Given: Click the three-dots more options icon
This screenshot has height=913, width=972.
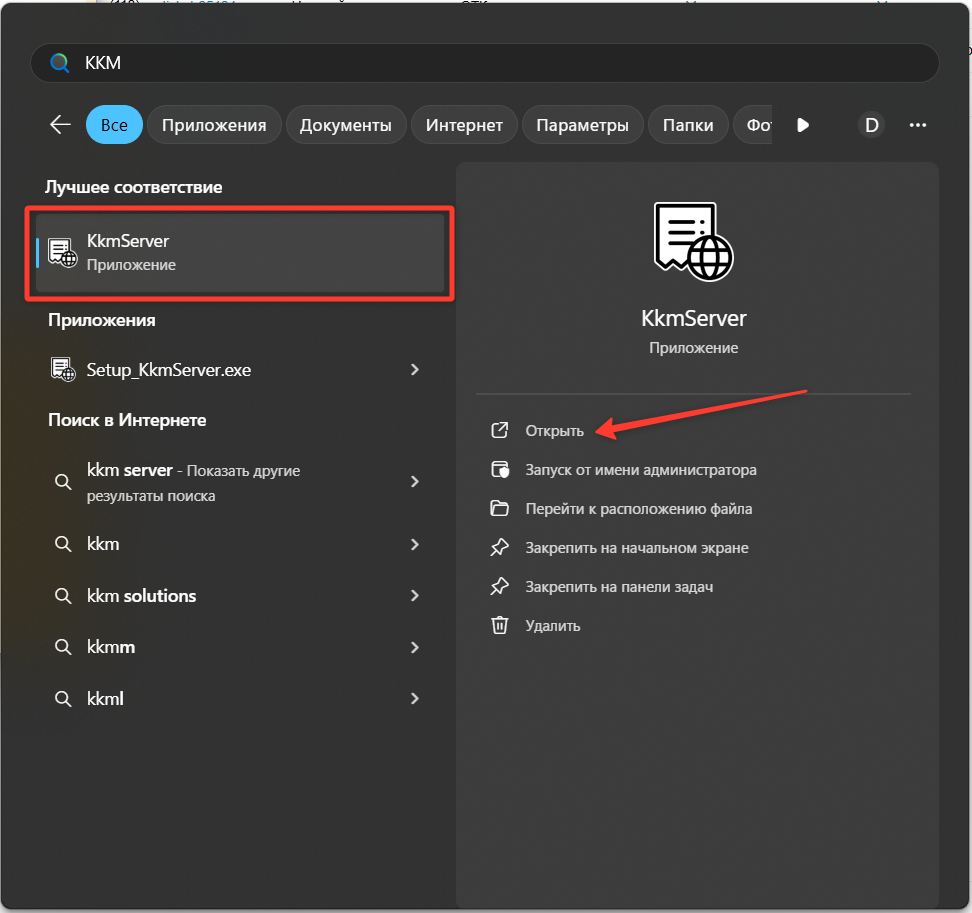Looking at the screenshot, I should pyautogui.click(x=917, y=125).
